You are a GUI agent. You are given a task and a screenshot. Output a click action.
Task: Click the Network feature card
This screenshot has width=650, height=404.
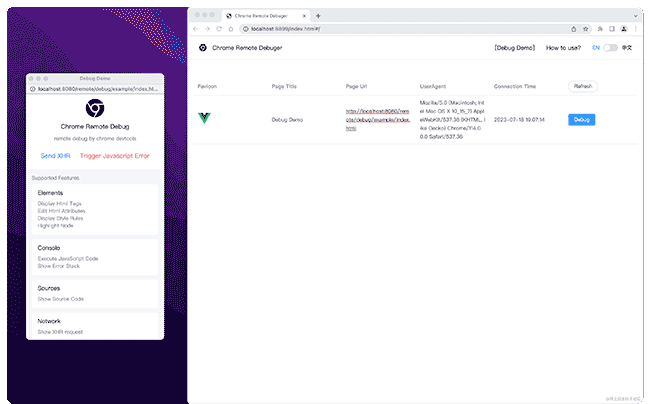[95, 326]
